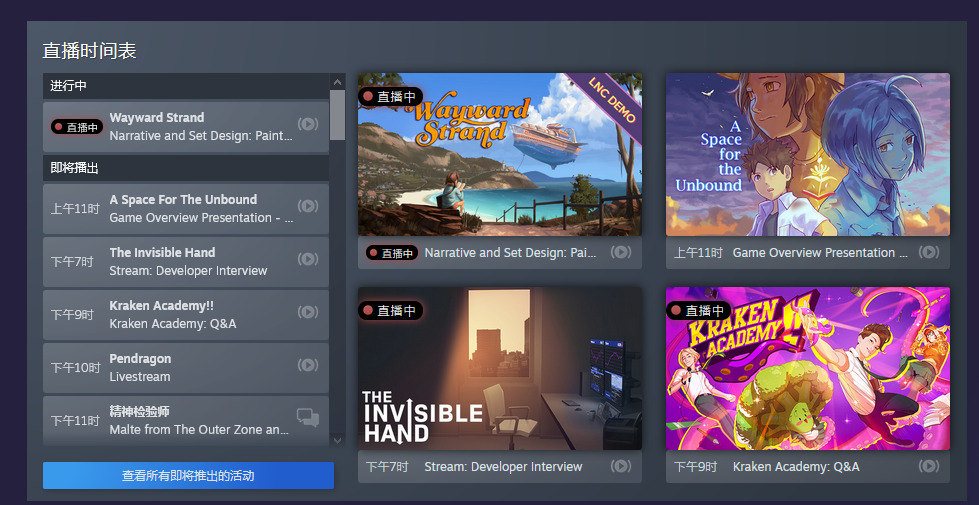Screen dimensions: 979x505
Task: Click broadcast icon in Pendragon list row
Action: click(x=308, y=365)
